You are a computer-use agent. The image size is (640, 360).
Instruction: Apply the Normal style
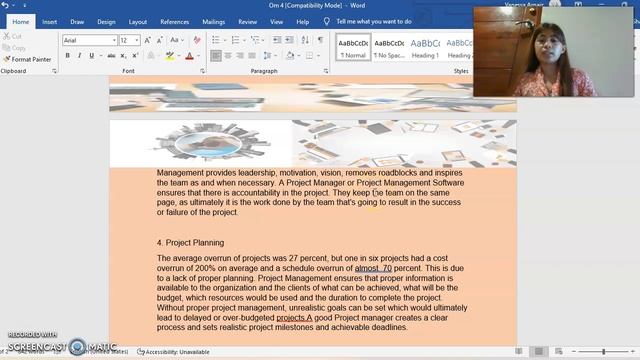coord(353,48)
